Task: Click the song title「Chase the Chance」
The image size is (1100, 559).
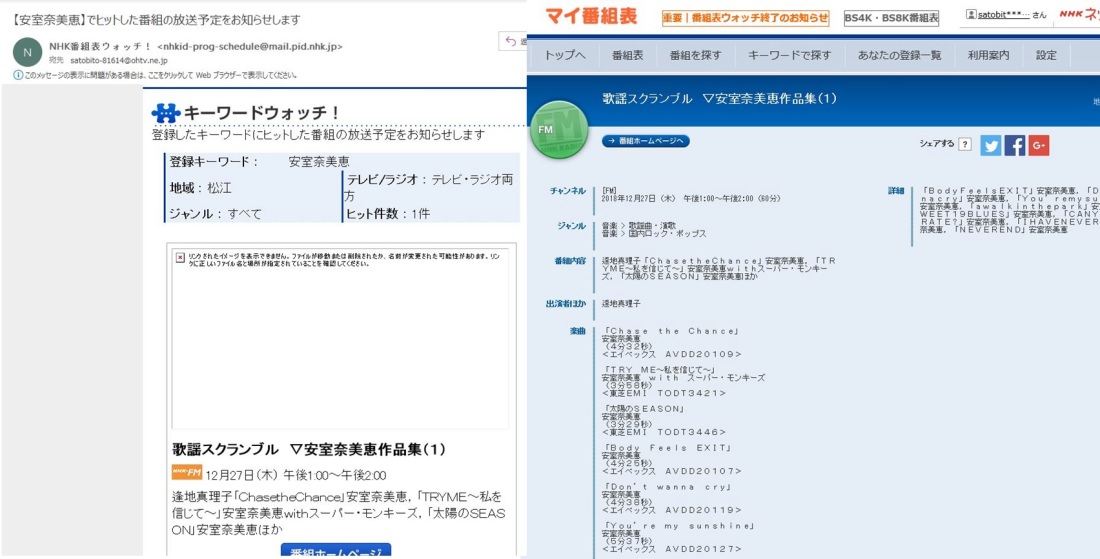Action: [x=673, y=331]
